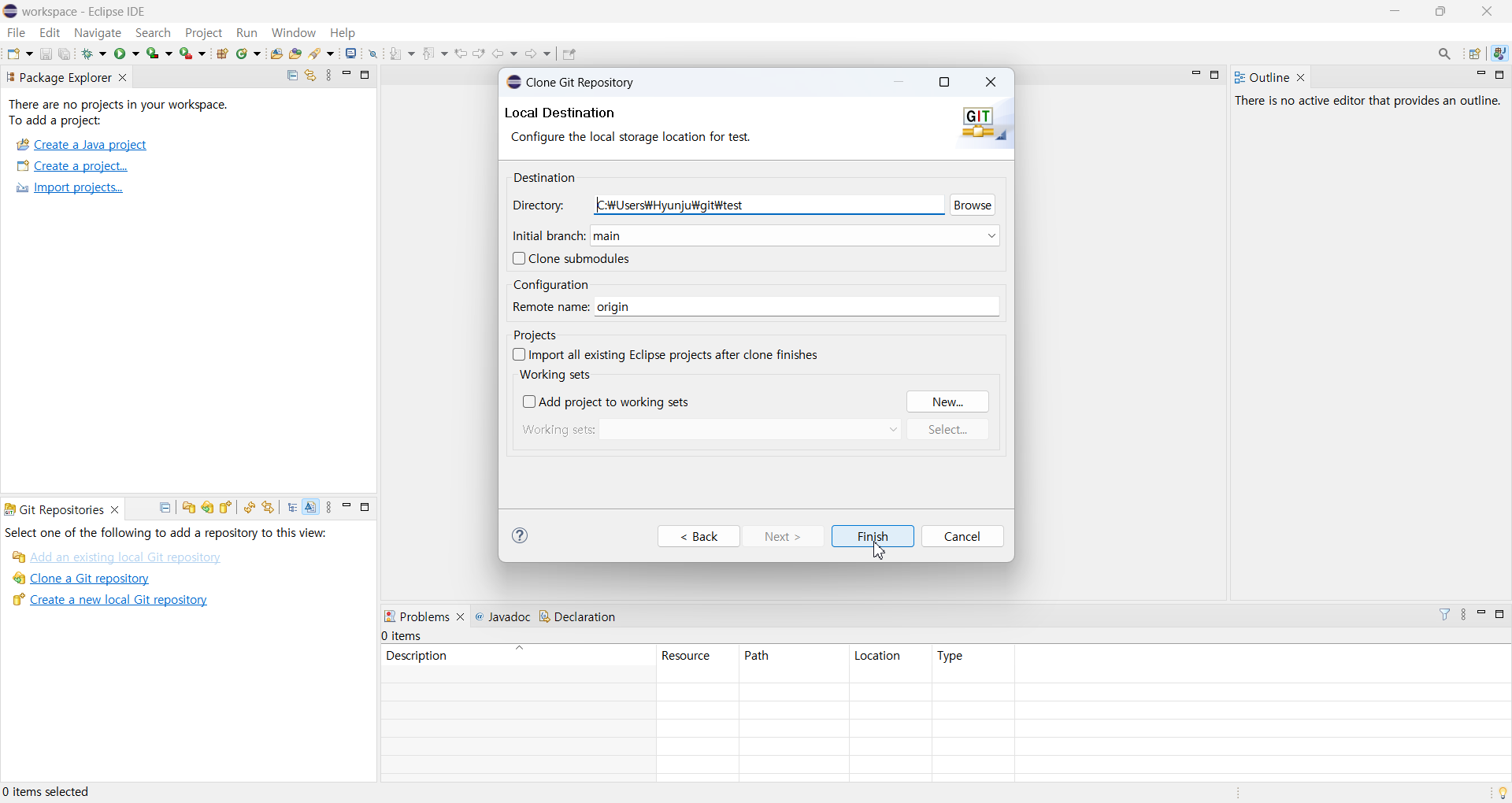The width and height of the screenshot is (1512, 803).
Task: Click the Pin Editor toolbar icon
Action: [570, 54]
